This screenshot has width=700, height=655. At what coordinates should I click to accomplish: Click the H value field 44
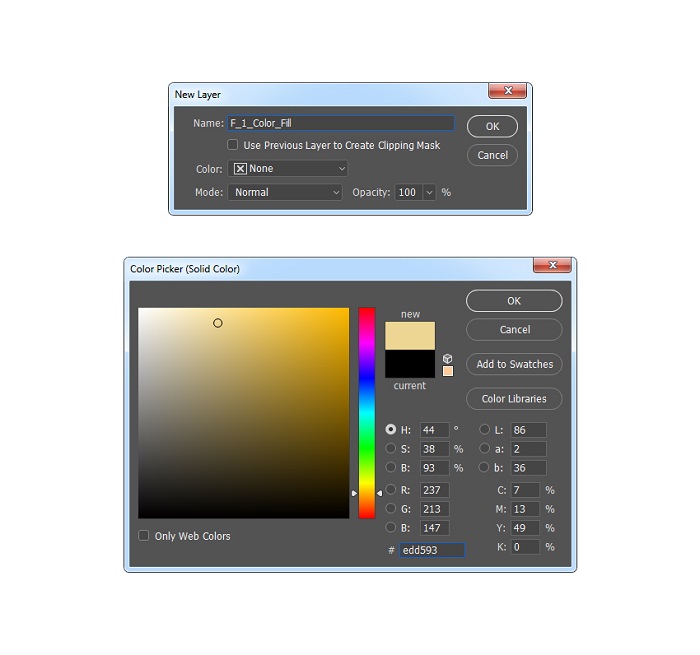point(434,430)
